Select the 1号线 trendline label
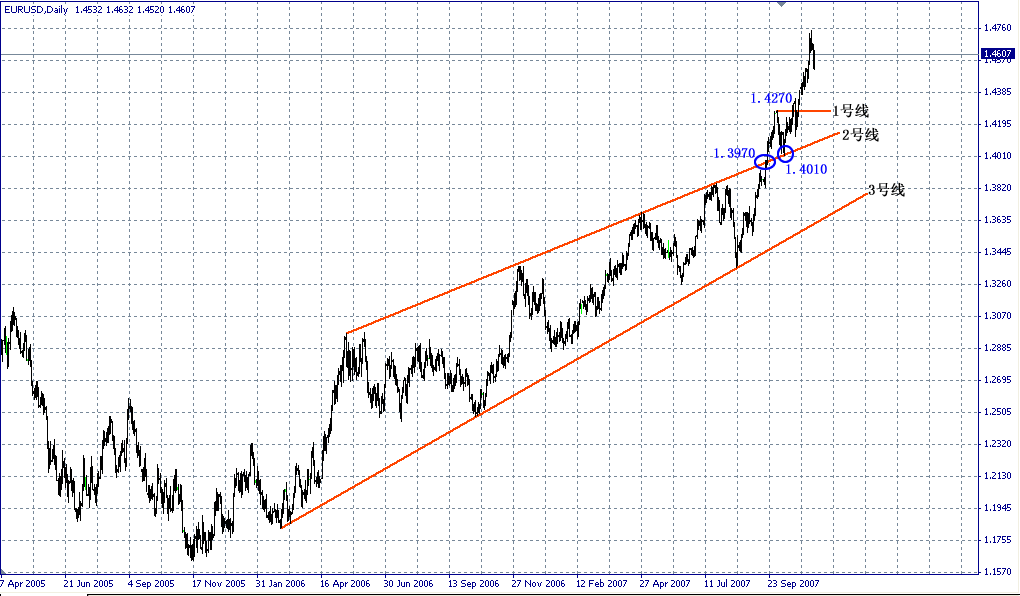1020x596 pixels. [x=852, y=110]
